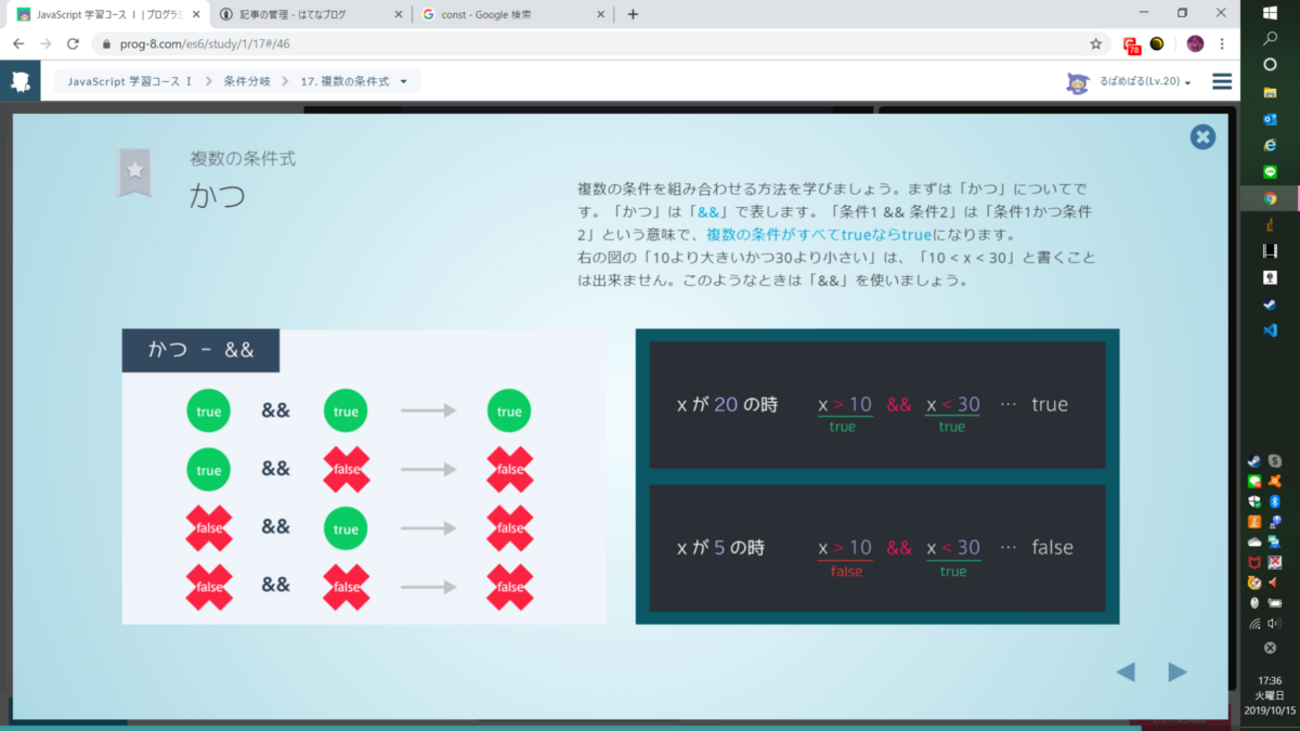Screen dimensions: 1300x731
Task: Open File Explorer from the taskbar
Action: tap(1270, 92)
